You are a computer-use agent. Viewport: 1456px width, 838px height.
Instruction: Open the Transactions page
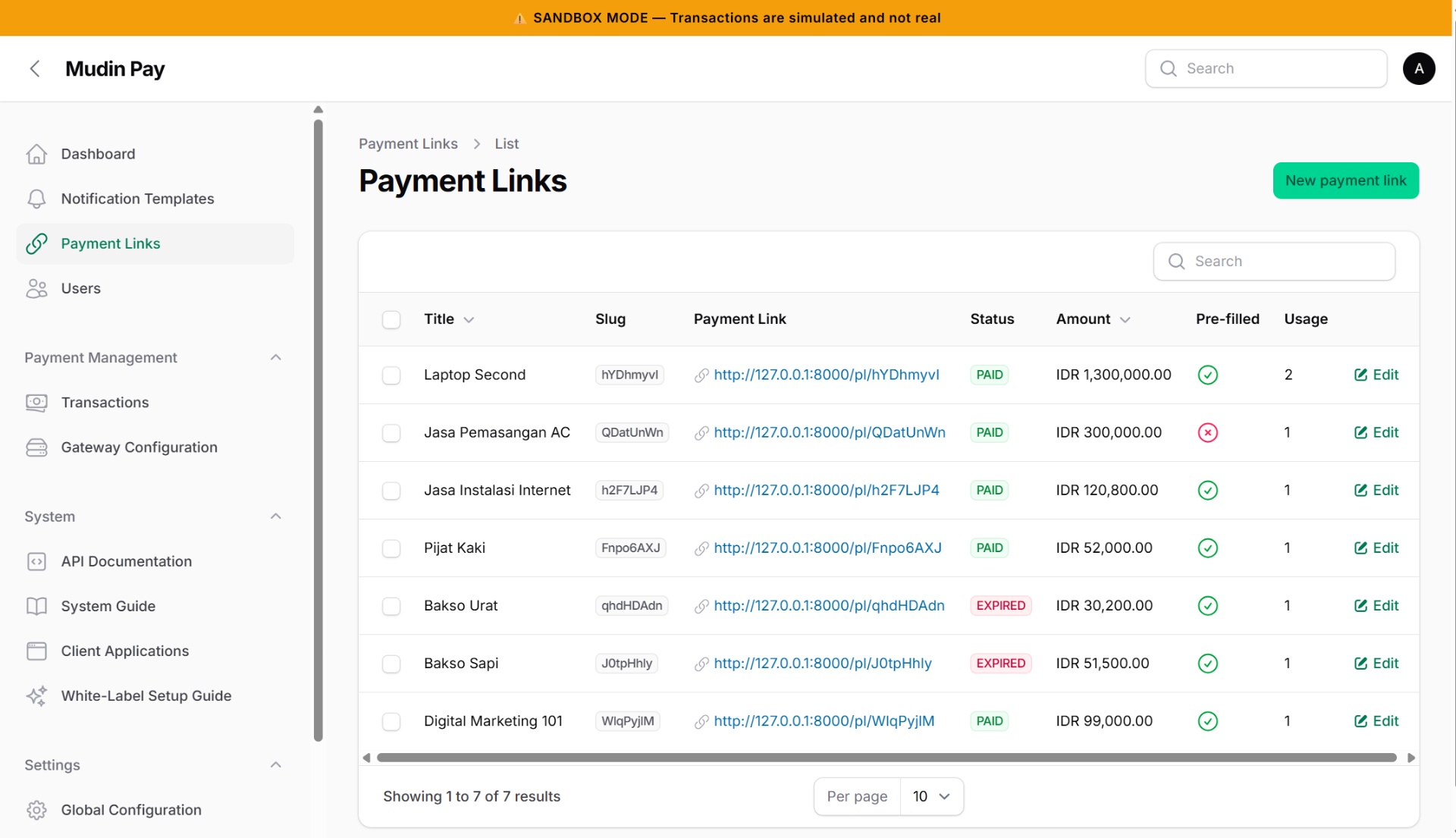(x=155, y=403)
